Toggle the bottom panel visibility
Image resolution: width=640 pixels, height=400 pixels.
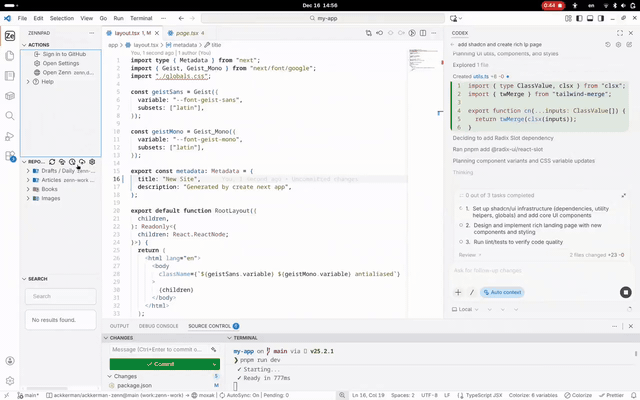(590, 18)
